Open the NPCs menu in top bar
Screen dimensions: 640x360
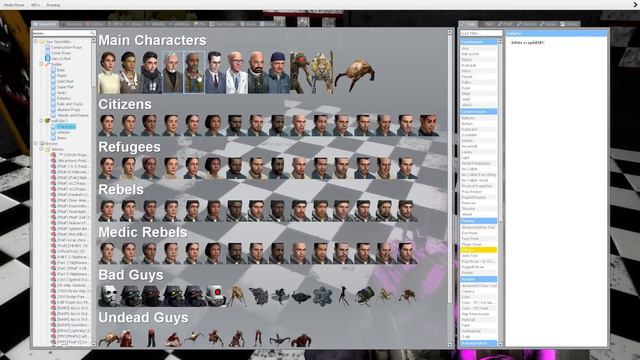click(x=36, y=5)
